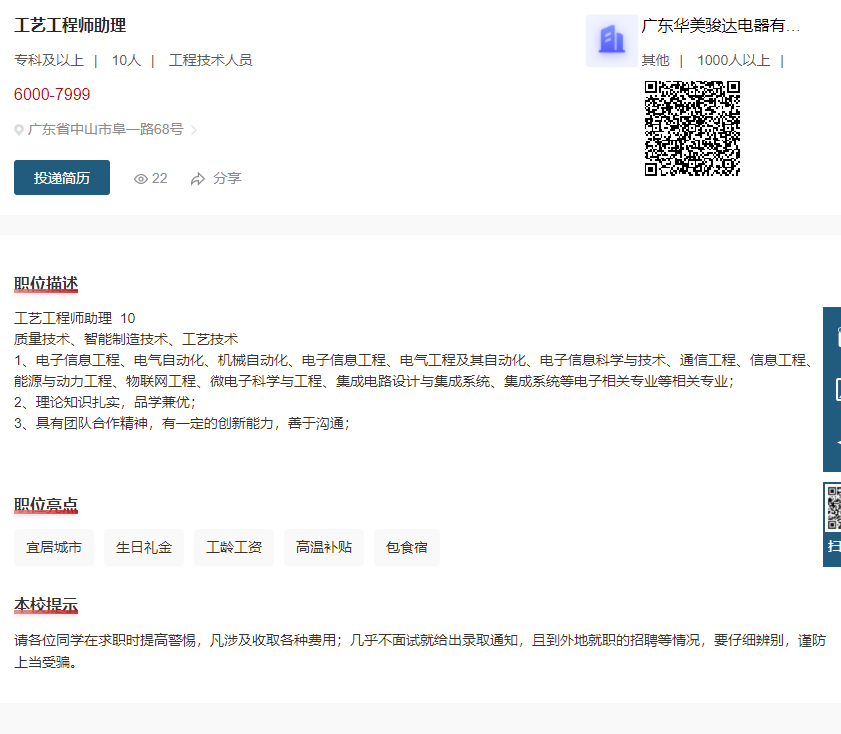Image resolution: width=841 pixels, height=734 pixels.
Task: Open address 广东省中山市阜一路68号
Action: (106, 129)
